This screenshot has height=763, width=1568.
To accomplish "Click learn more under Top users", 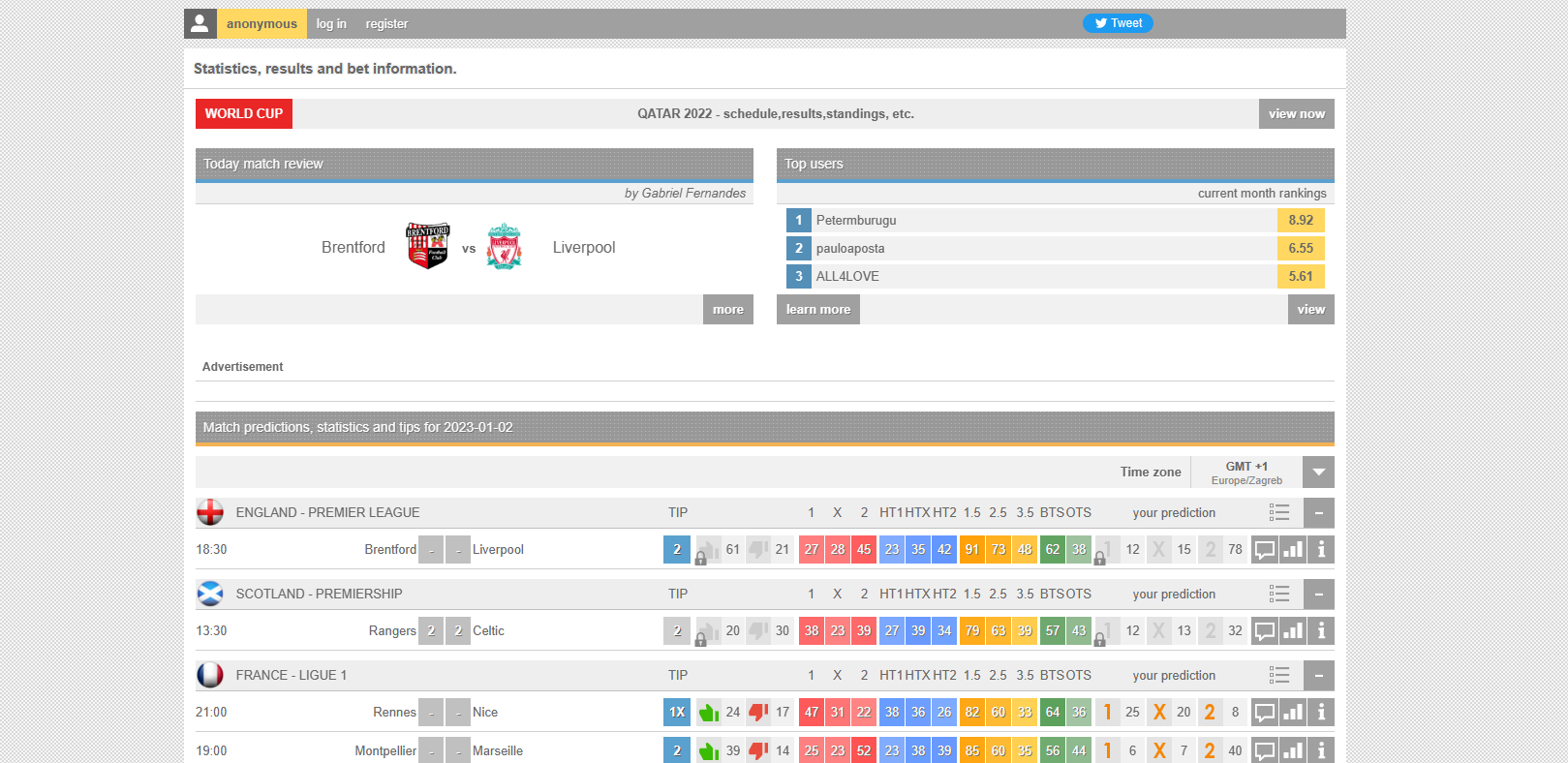I will pos(818,309).
